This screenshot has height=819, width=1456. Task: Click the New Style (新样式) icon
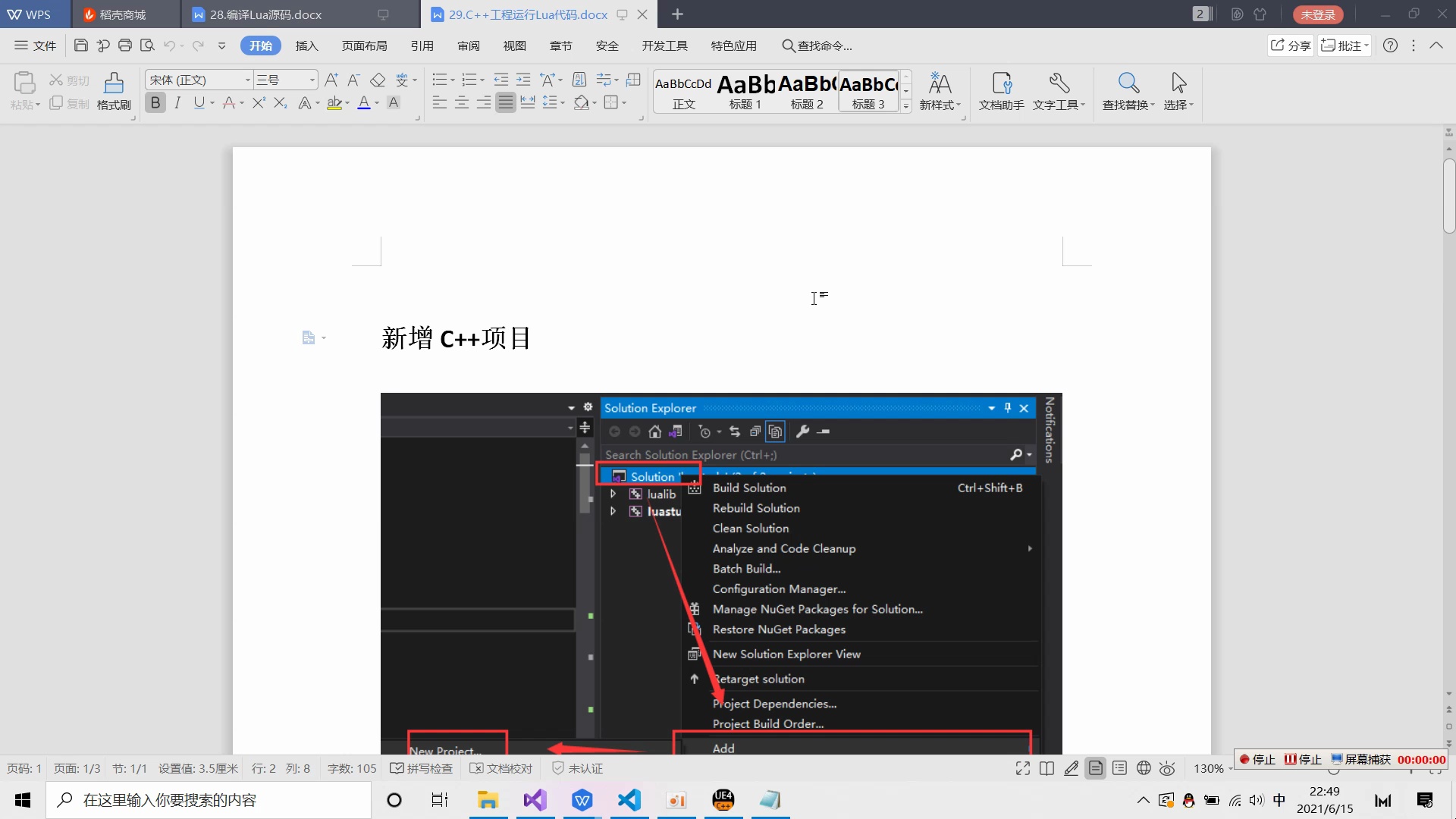(x=940, y=91)
